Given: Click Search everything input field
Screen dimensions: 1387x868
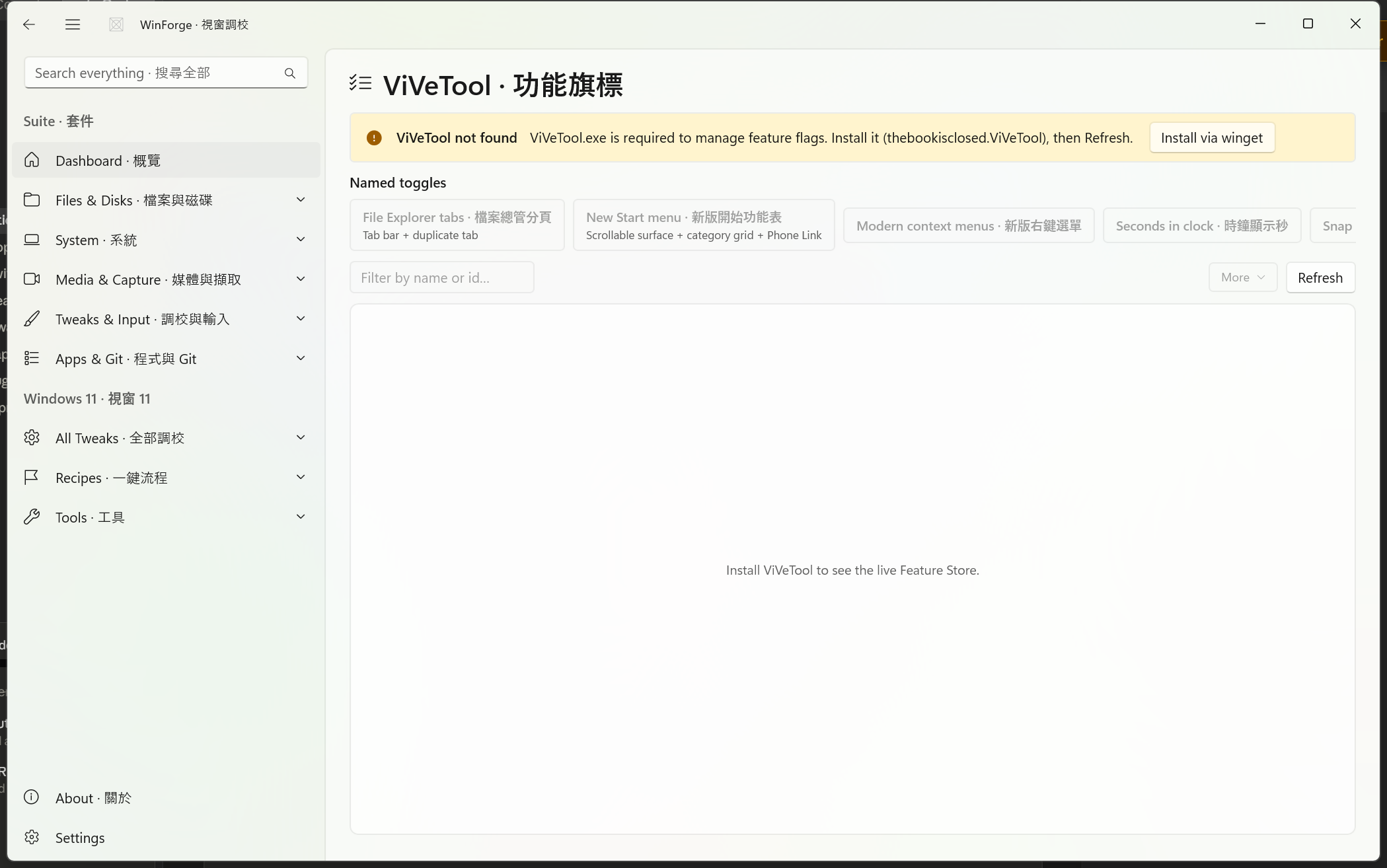Looking at the screenshot, I should pos(166,73).
